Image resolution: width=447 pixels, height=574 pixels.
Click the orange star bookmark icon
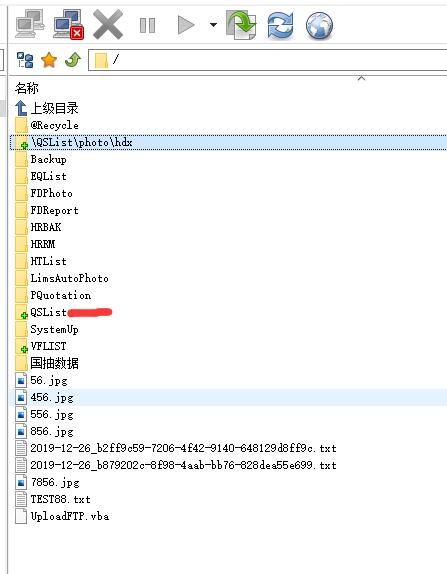49,60
